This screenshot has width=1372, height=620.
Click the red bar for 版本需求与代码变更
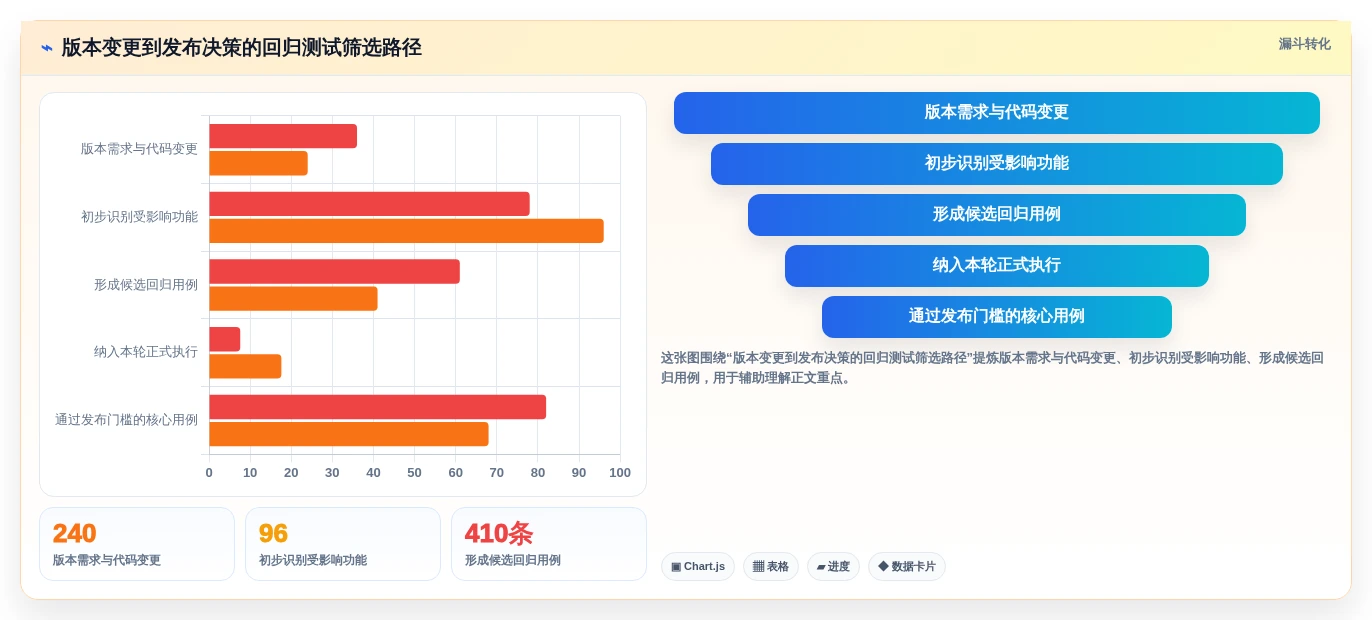pos(283,136)
